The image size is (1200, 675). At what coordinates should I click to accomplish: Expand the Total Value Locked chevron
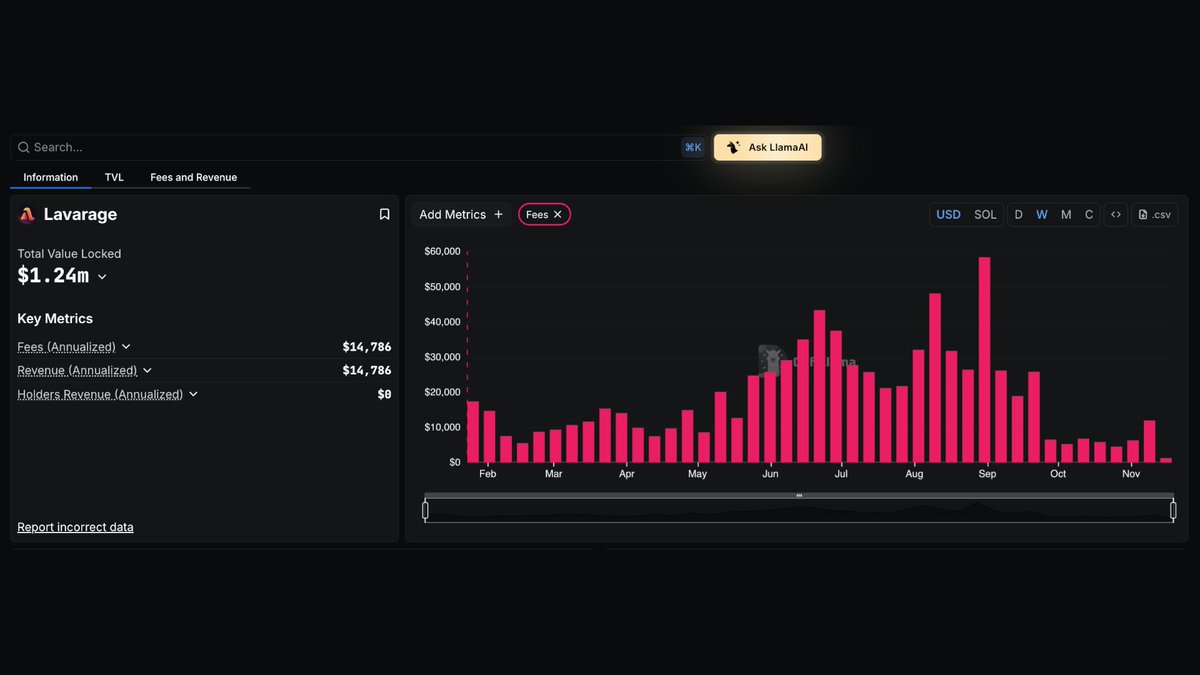click(x=102, y=277)
